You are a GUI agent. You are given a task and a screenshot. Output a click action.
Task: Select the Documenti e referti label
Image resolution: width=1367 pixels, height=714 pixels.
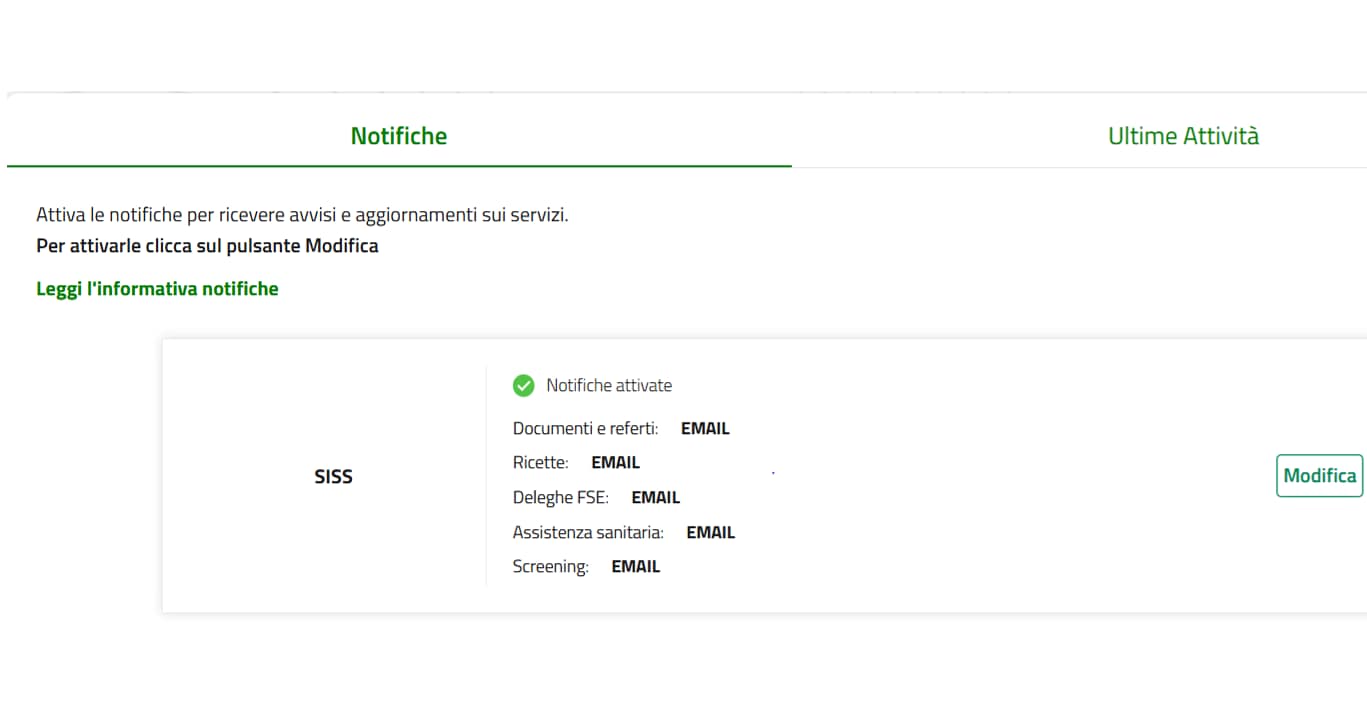585,429
